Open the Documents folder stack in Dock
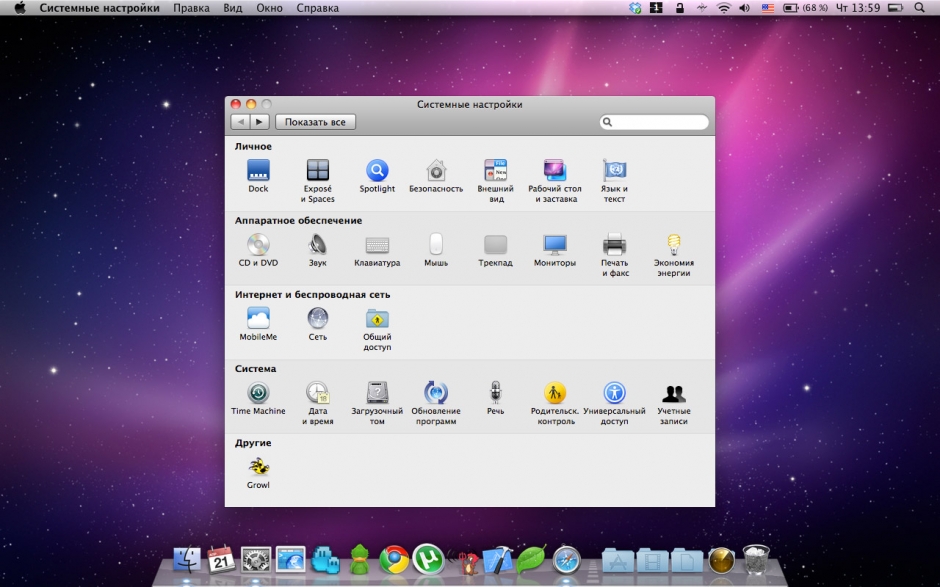 [687, 561]
